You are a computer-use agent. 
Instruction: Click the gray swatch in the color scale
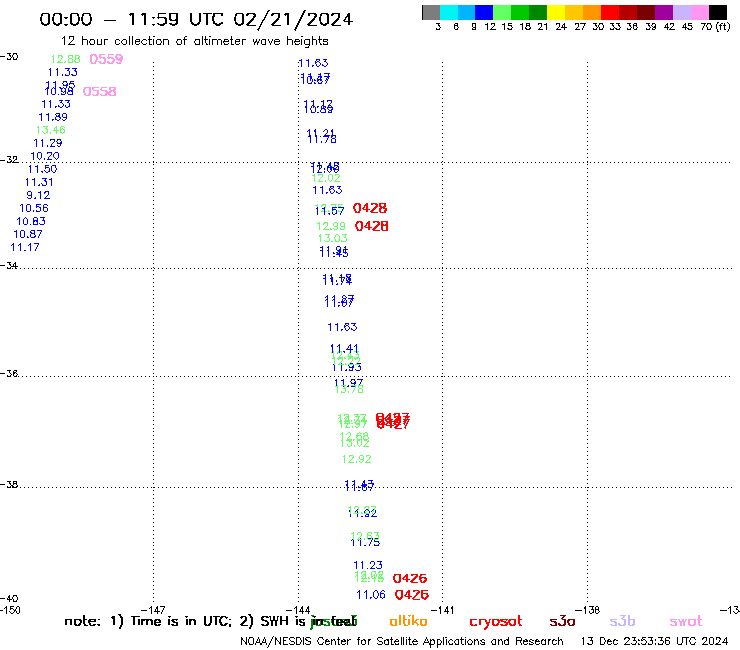[x=431, y=12]
